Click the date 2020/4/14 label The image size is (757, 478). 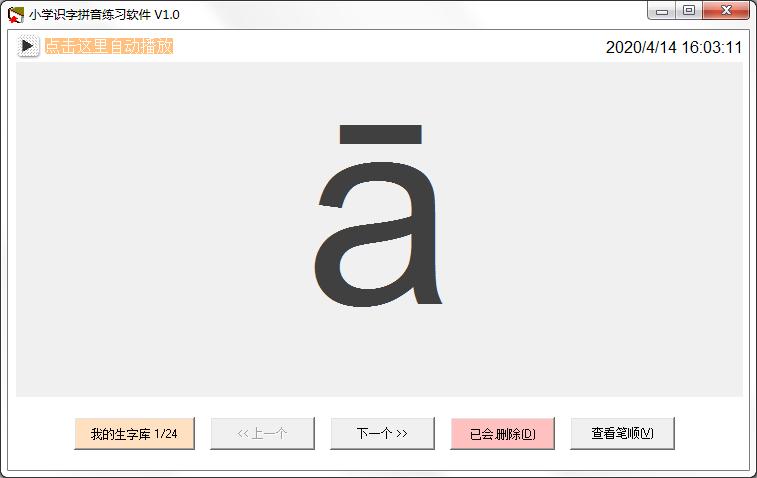[x=641, y=47]
